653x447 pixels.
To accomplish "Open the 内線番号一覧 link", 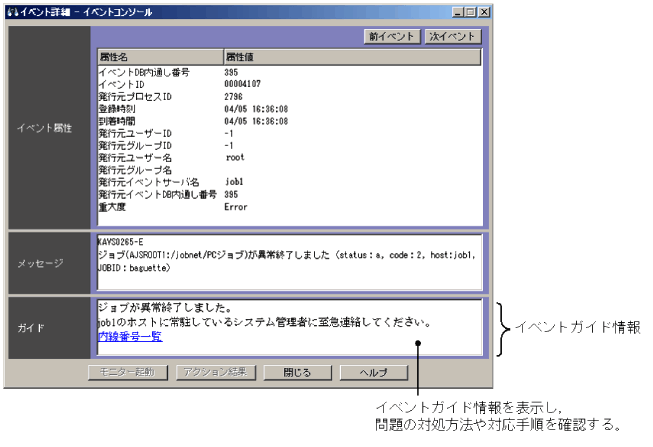I will [x=130, y=337].
